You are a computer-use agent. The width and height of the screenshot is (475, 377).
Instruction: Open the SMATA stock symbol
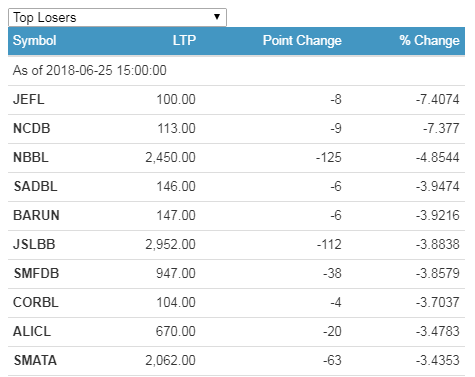coord(35,360)
